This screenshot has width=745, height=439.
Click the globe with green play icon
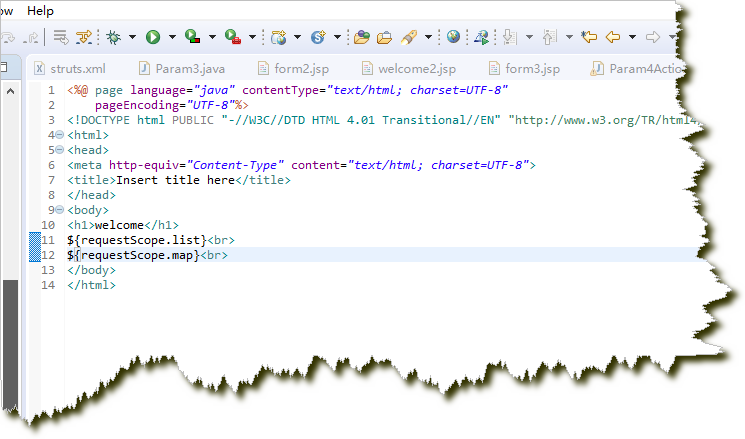(481, 37)
